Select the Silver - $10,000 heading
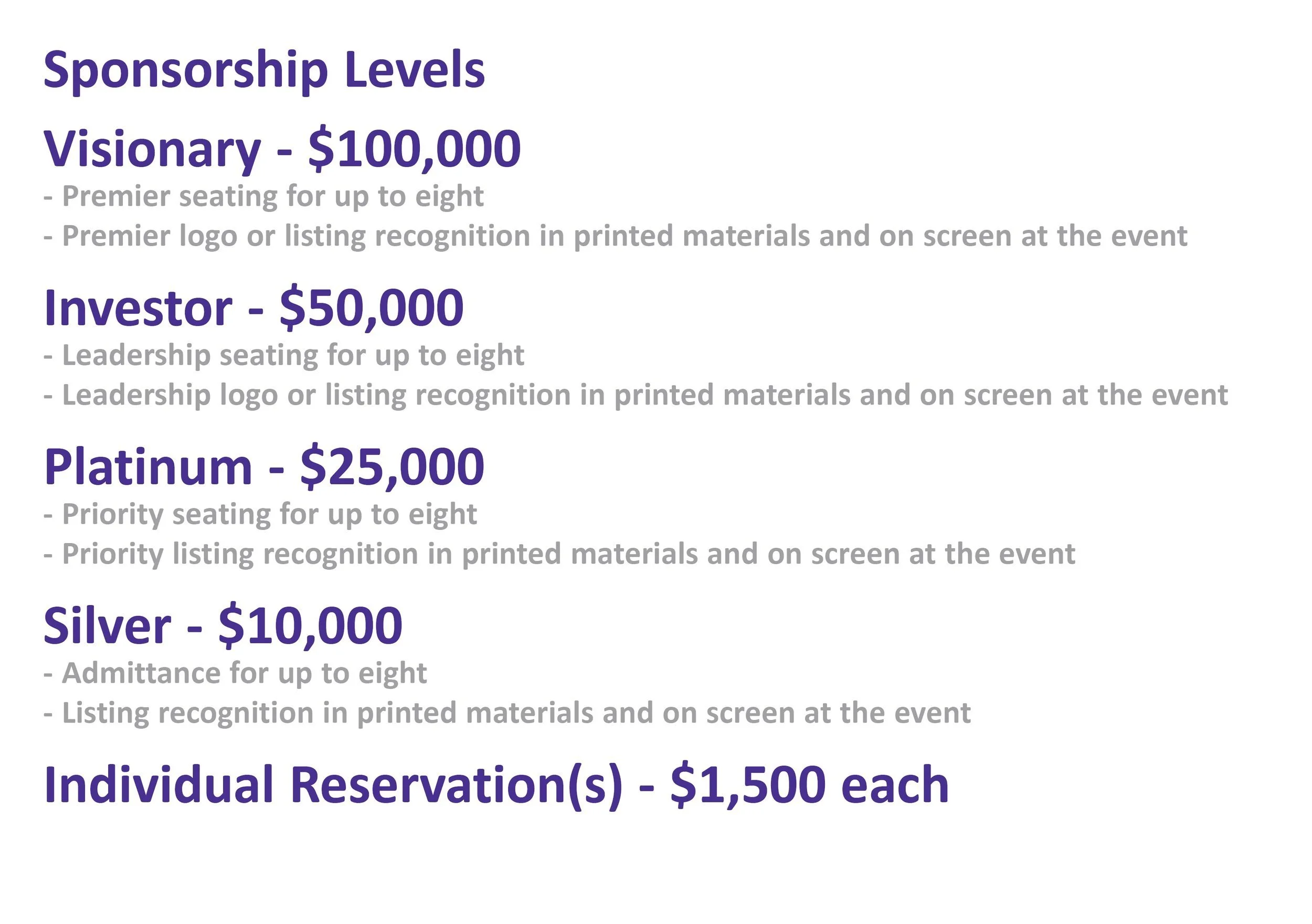The width and height of the screenshot is (1312, 924). (x=223, y=628)
